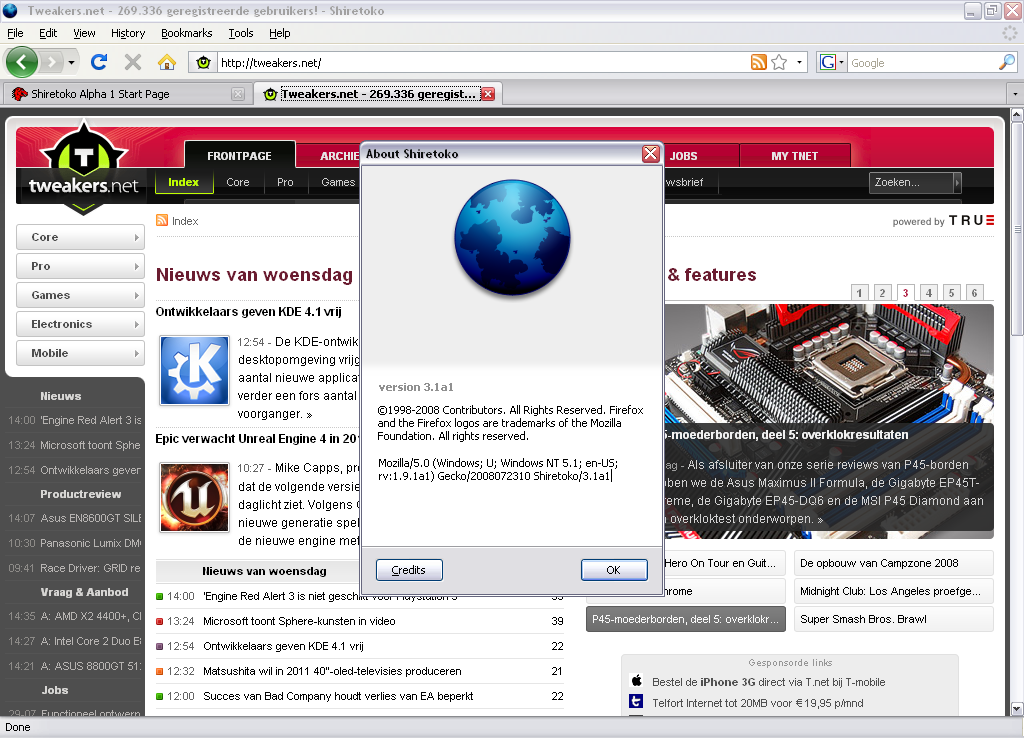This screenshot has height=738, width=1024.
Task: Bookmark this page with the star icon
Action: (778, 63)
